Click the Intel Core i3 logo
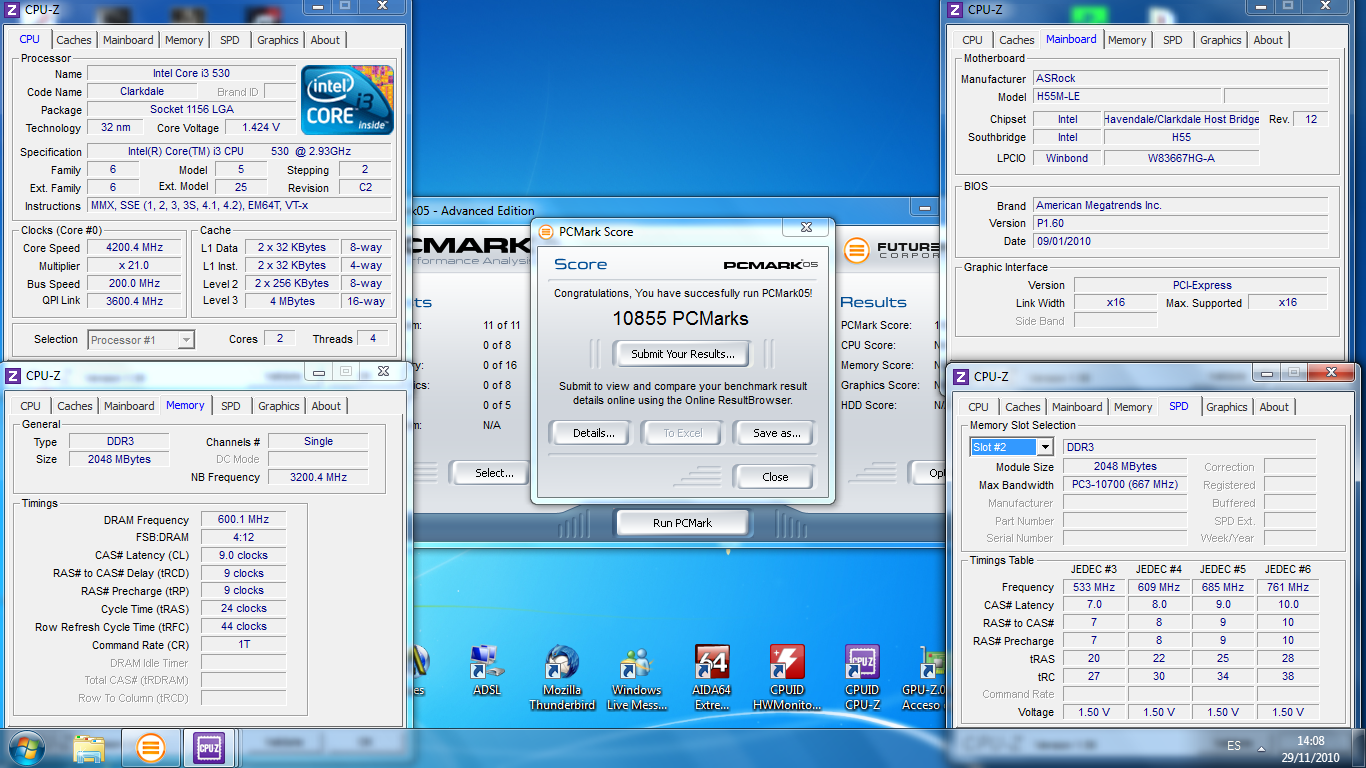The height and width of the screenshot is (768, 1366). (x=348, y=100)
